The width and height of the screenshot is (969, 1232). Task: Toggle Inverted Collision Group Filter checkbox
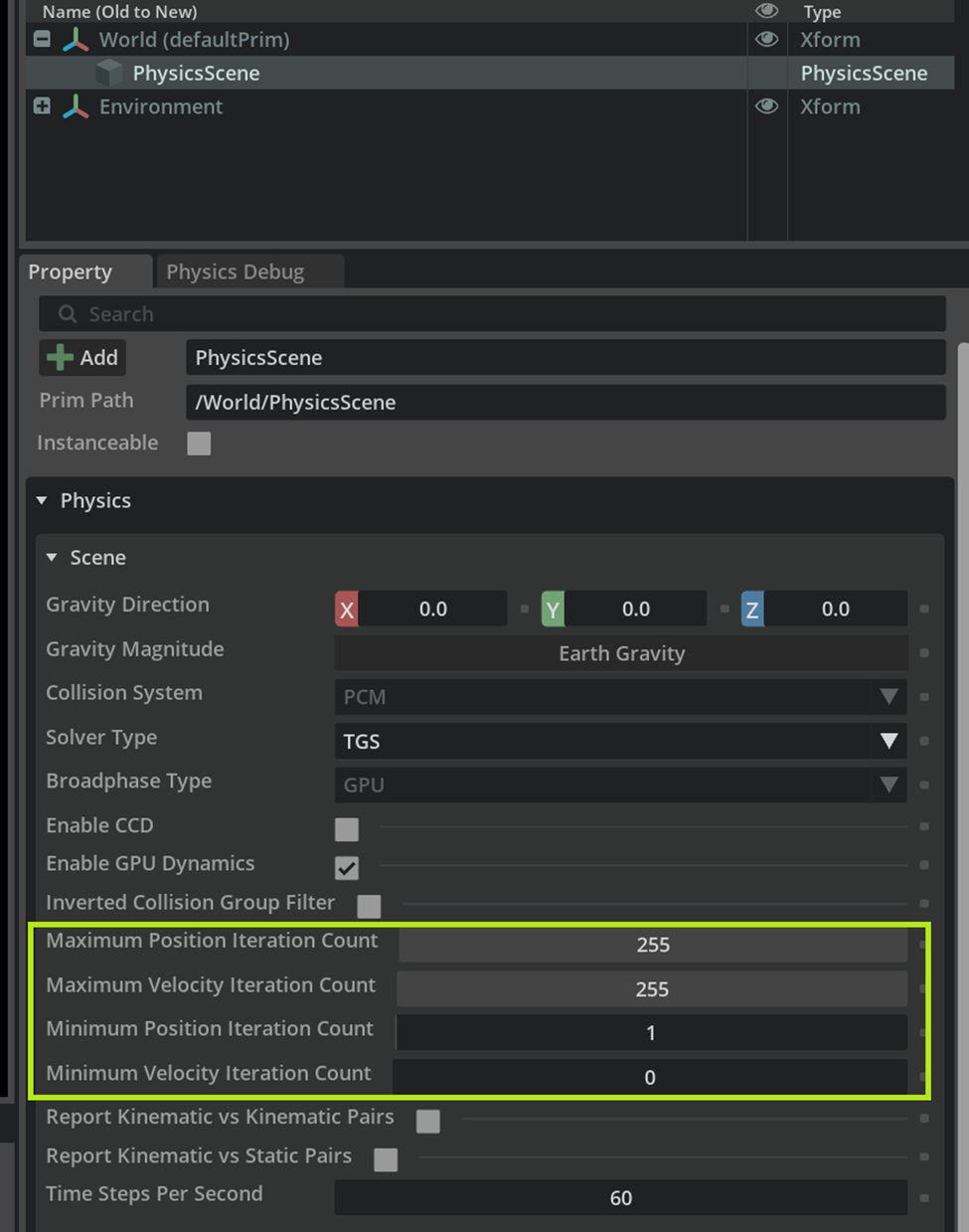369,906
